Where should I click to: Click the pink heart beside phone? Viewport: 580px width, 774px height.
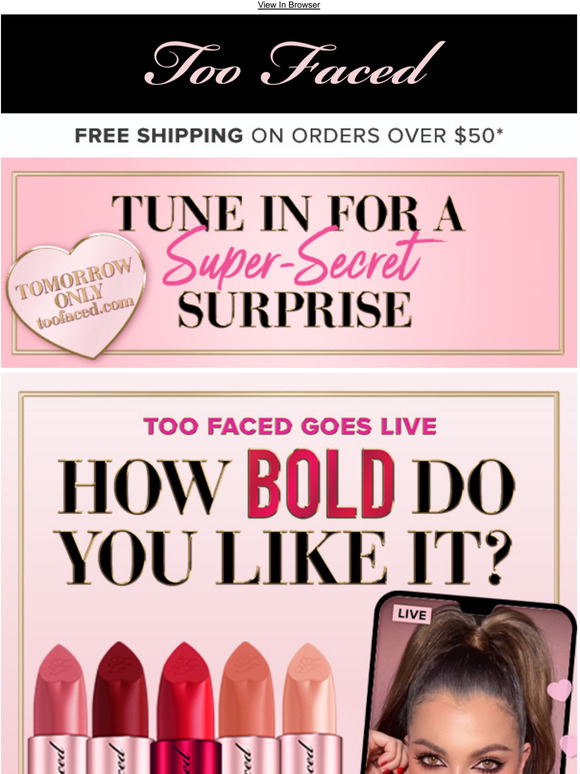coord(560,690)
